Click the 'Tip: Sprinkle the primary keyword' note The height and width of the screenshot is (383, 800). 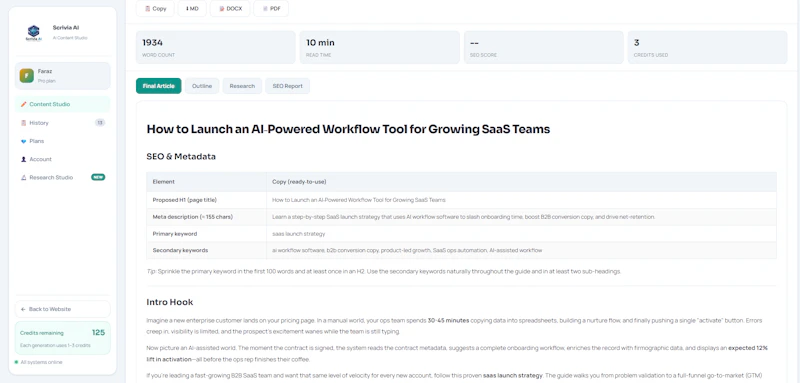384,271
